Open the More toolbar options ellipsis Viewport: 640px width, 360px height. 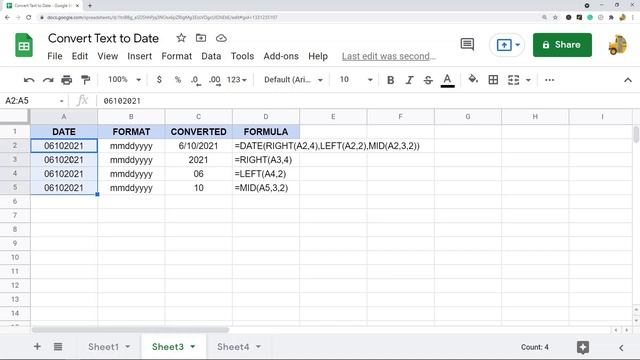pos(549,80)
